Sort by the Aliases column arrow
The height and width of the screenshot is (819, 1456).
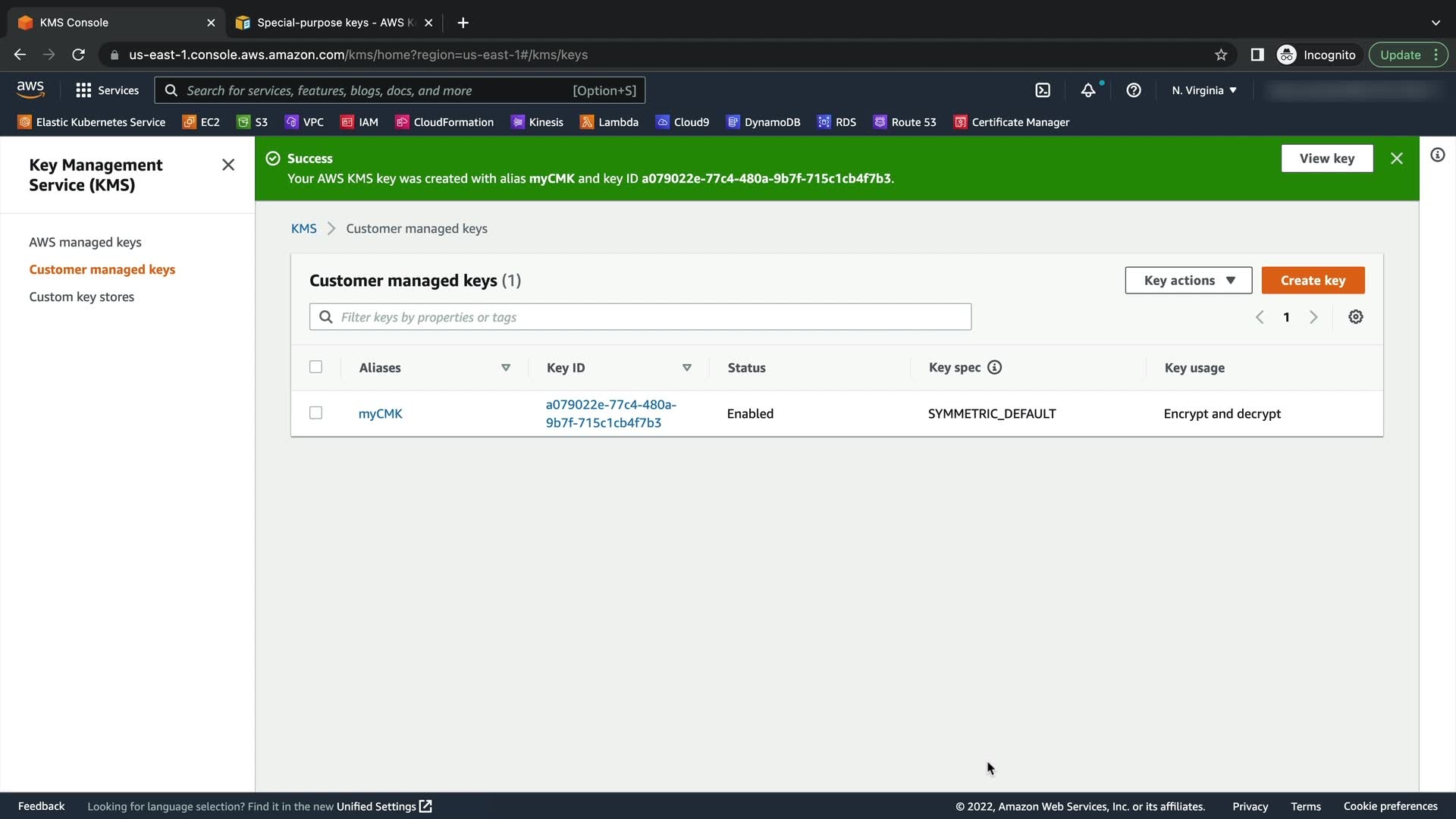click(506, 368)
